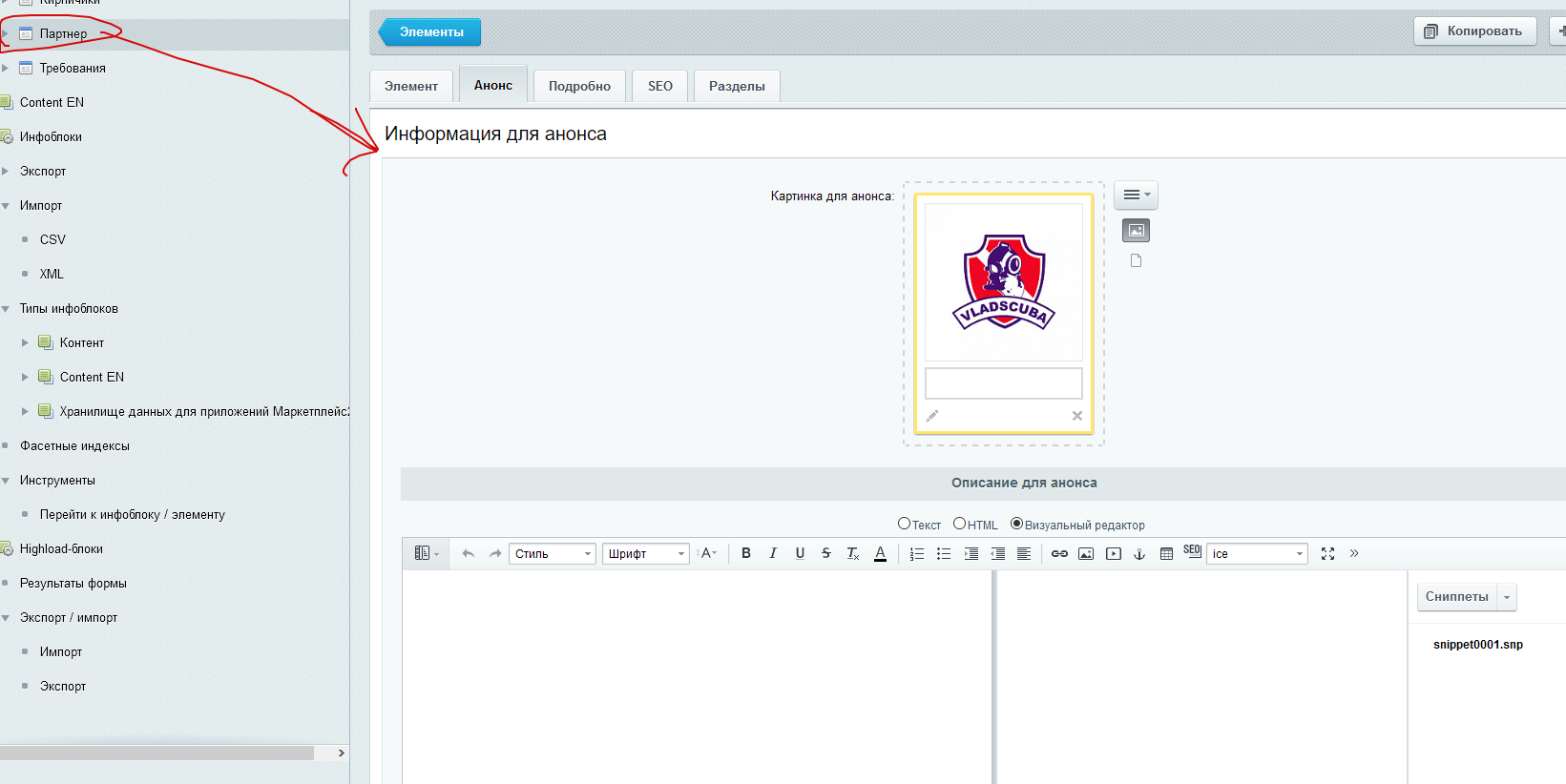Show more editor toolbar buttons

tap(1354, 553)
